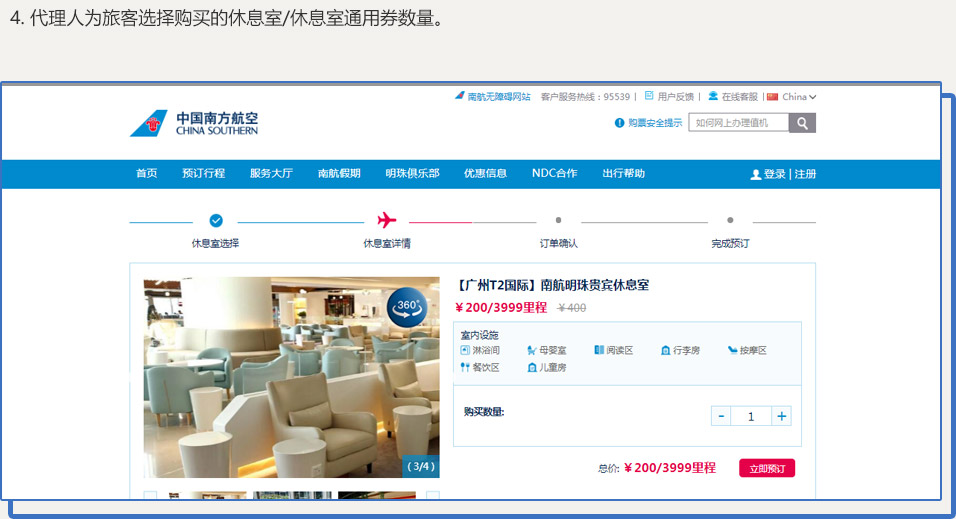Click the 儿童房 children's room icon
This screenshot has width=956, height=519.
[x=532, y=368]
